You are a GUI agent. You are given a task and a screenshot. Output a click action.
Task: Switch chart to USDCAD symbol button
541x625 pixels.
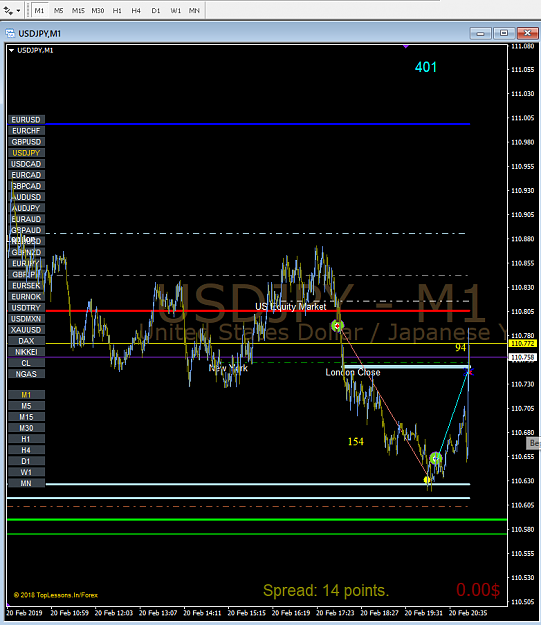[26, 164]
